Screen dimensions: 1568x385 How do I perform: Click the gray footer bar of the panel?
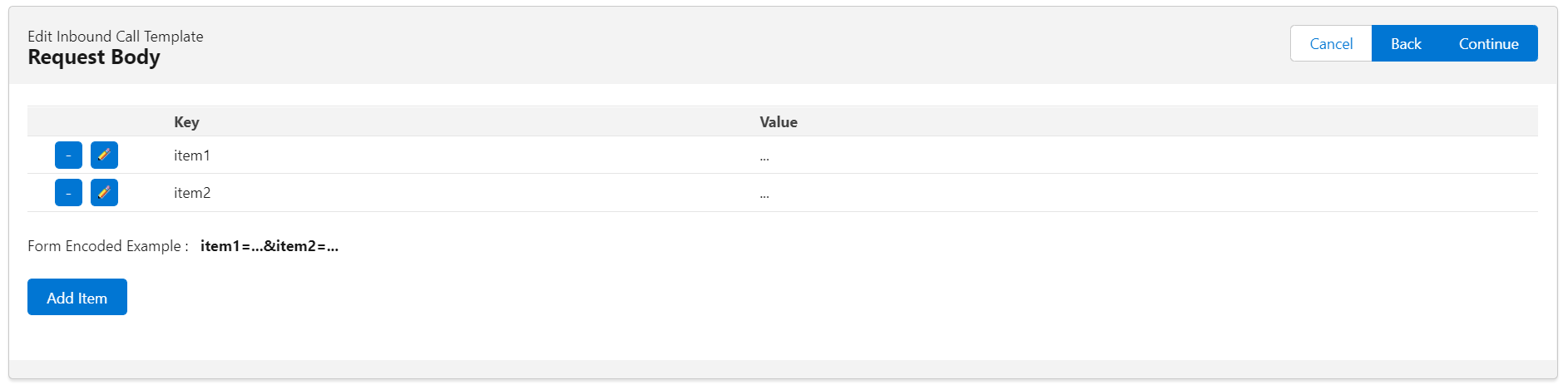[x=782, y=368]
